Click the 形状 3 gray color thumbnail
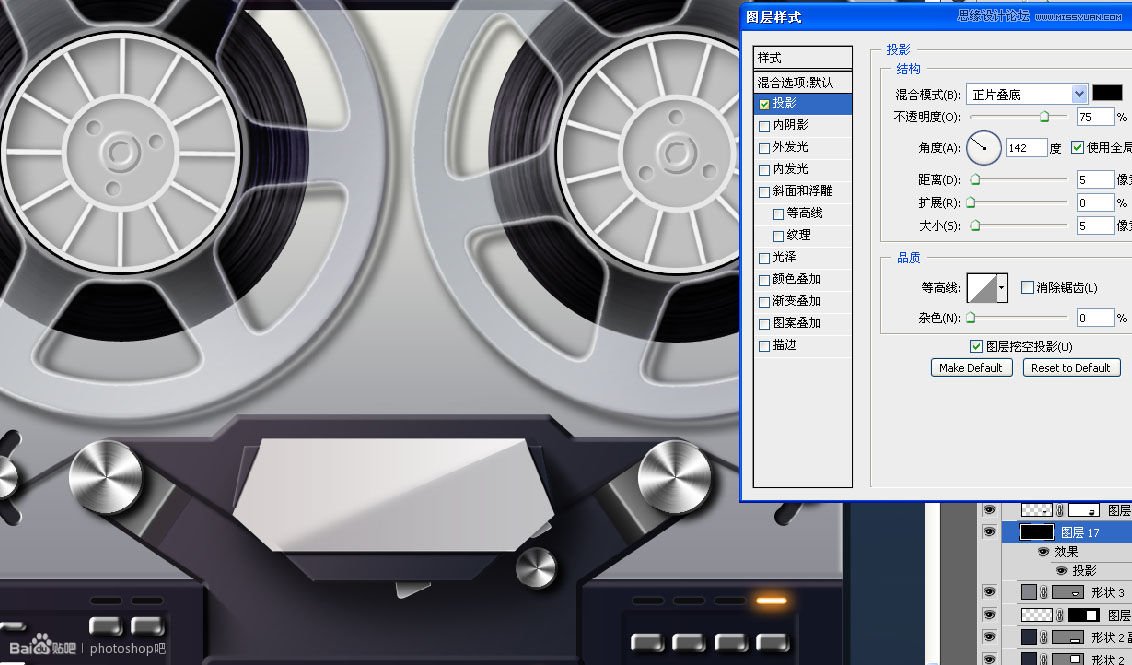The width and height of the screenshot is (1132, 665). tap(1029, 593)
